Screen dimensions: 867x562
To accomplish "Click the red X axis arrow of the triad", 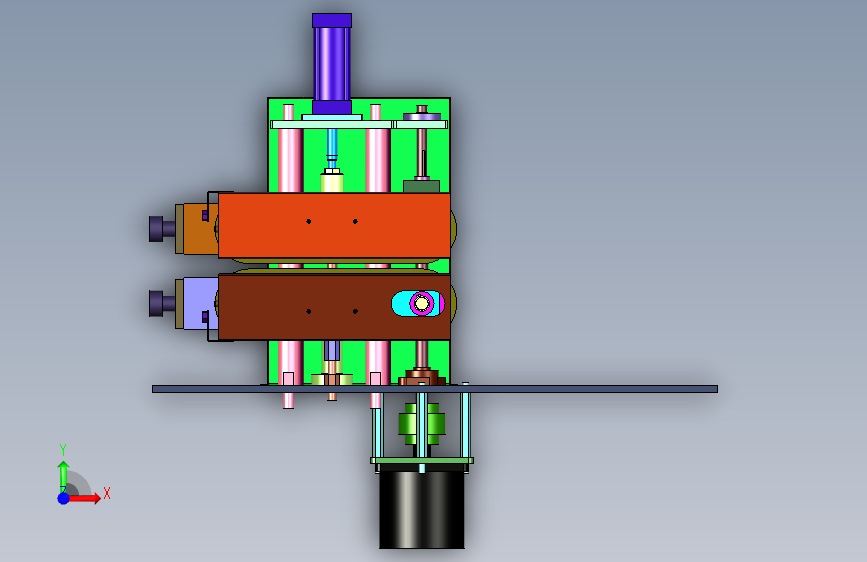I will coord(85,498).
